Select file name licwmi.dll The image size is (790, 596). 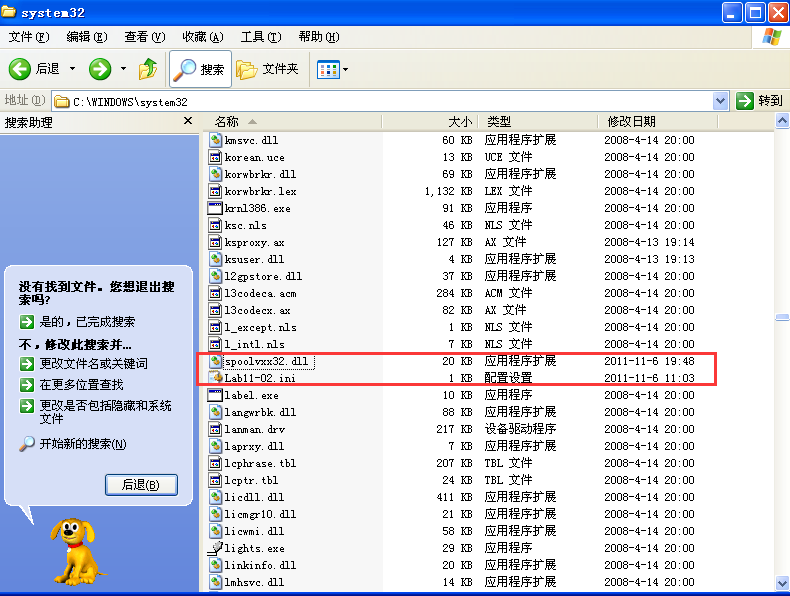click(x=254, y=532)
